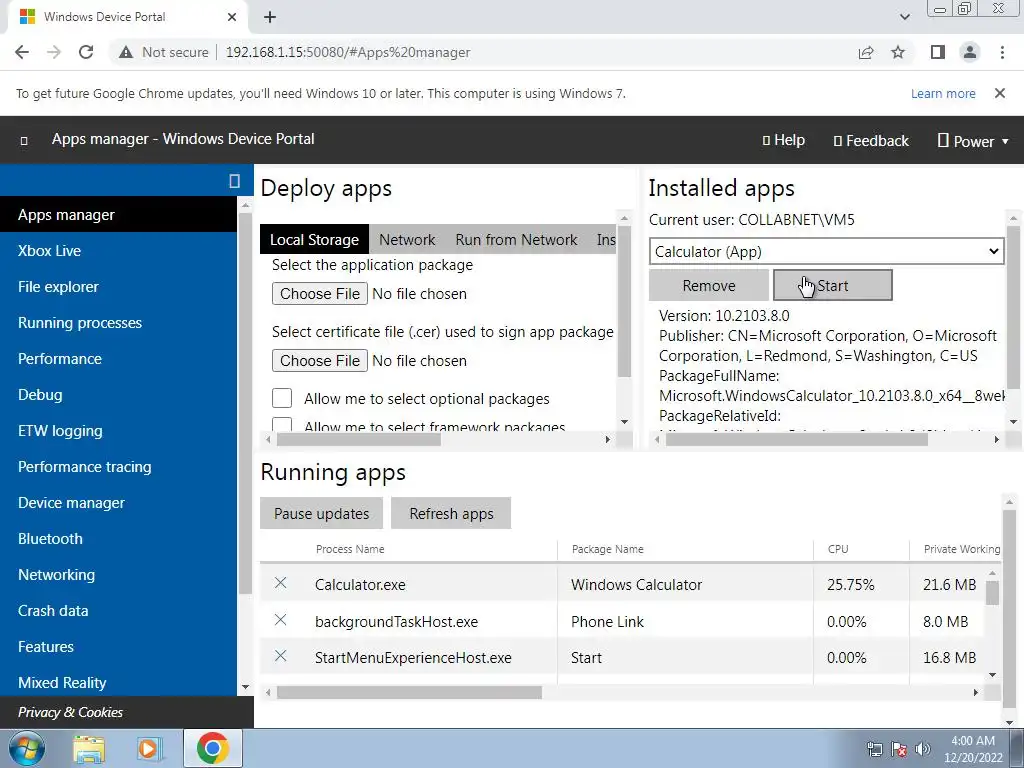Bookmark this page with the star icon
1024x768 pixels.
898,52
